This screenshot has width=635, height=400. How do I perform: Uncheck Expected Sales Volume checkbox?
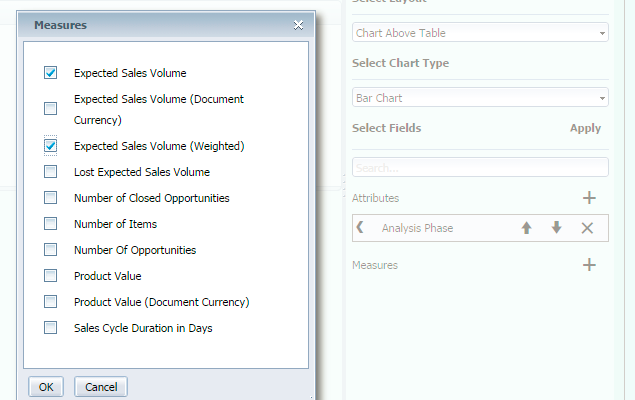50,73
